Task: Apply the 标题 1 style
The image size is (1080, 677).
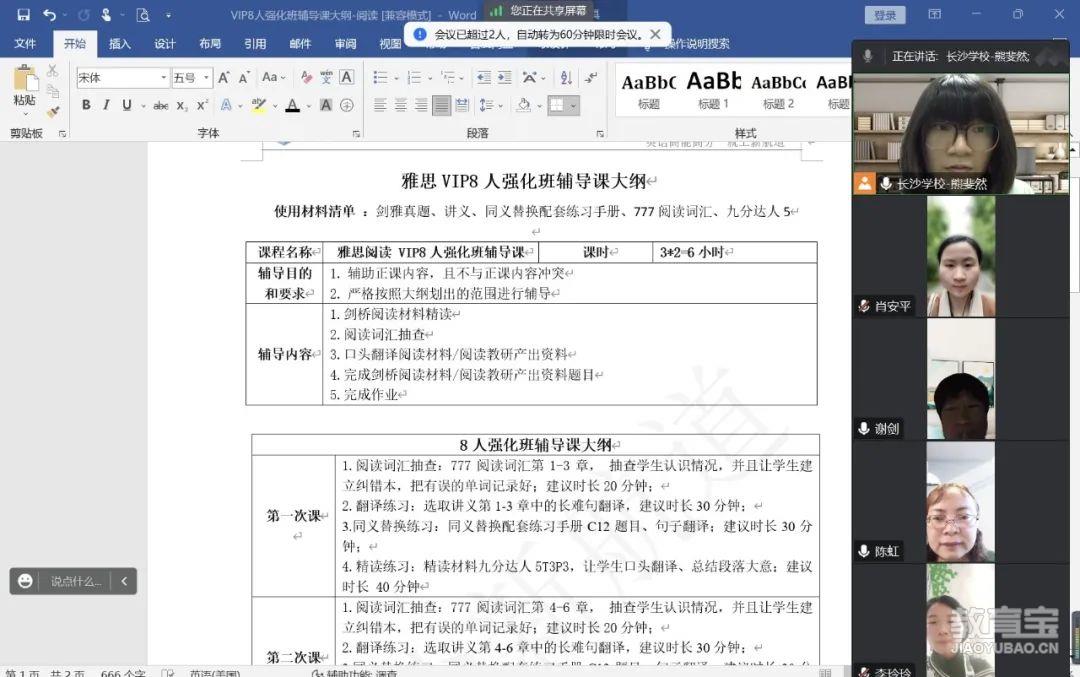Action: pyautogui.click(x=714, y=92)
